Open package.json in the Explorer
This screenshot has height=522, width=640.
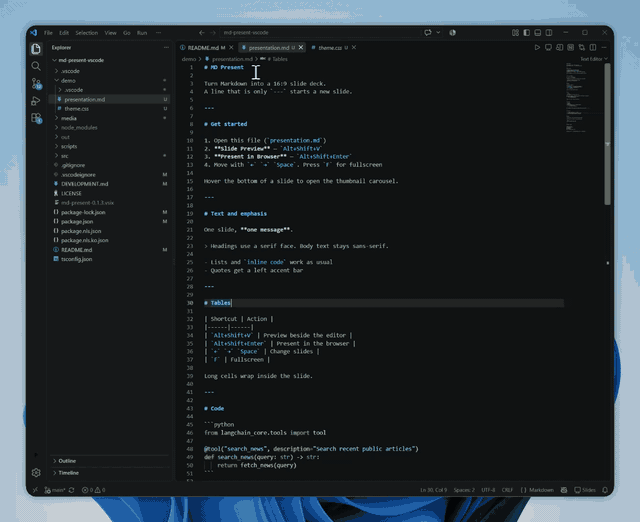pos(109,222)
